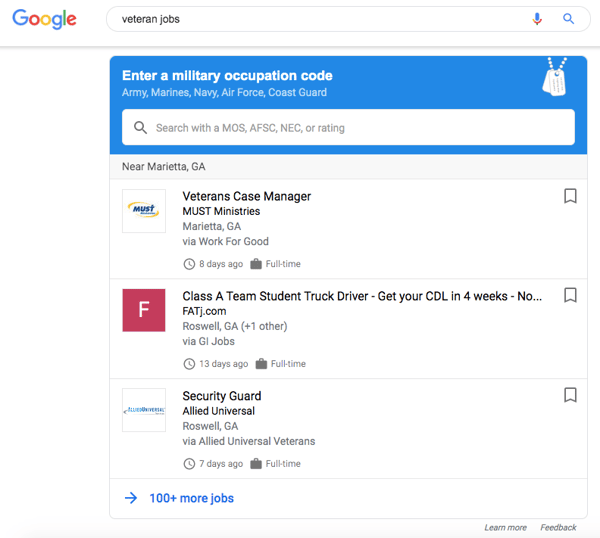Bookmark the Security Guard job

(x=570, y=395)
